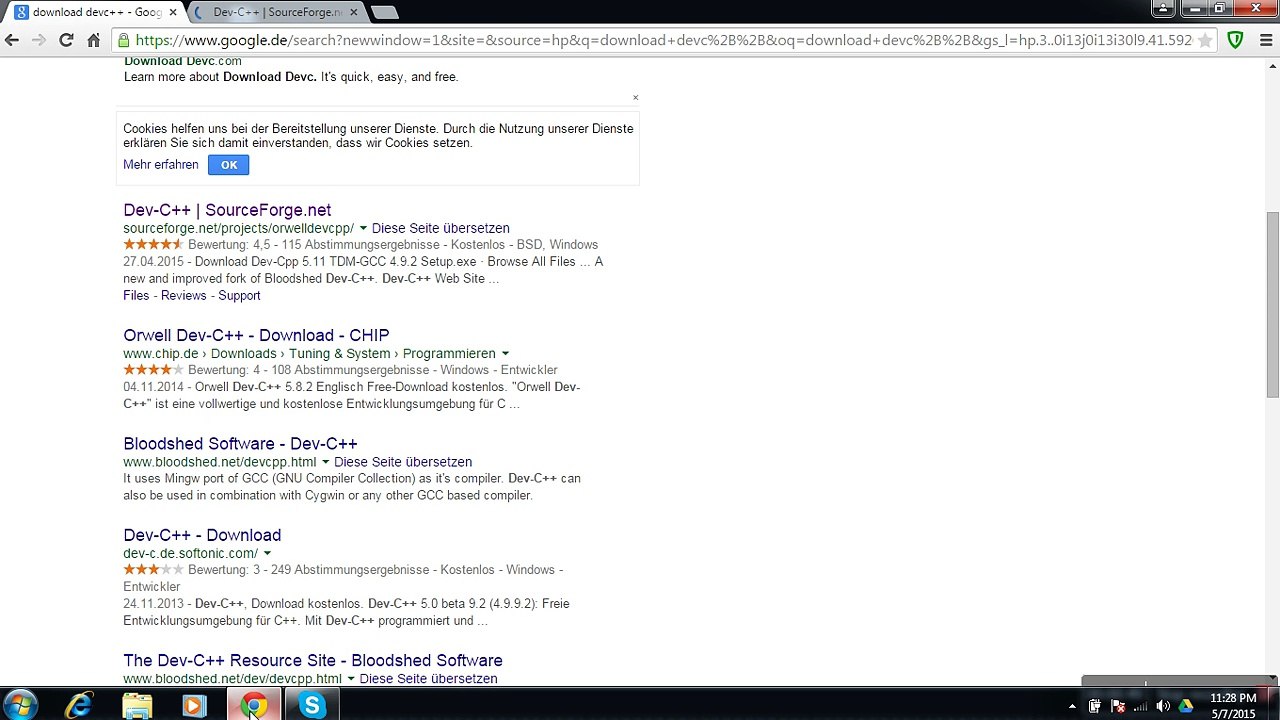
Task: Click the network signal bars icon
Action: pyautogui.click(x=1141, y=706)
